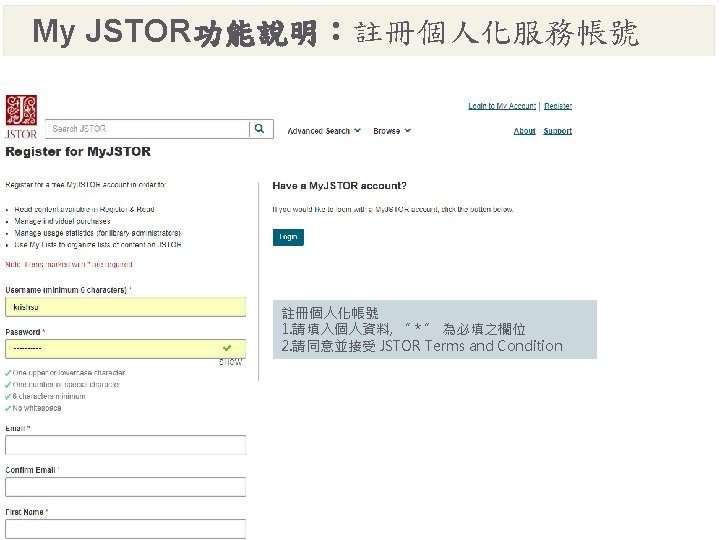Image resolution: width=720 pixels, height=540 pixels.
Task: Click the Email input field
Action: pyautogui.click(x=125, y=445)
